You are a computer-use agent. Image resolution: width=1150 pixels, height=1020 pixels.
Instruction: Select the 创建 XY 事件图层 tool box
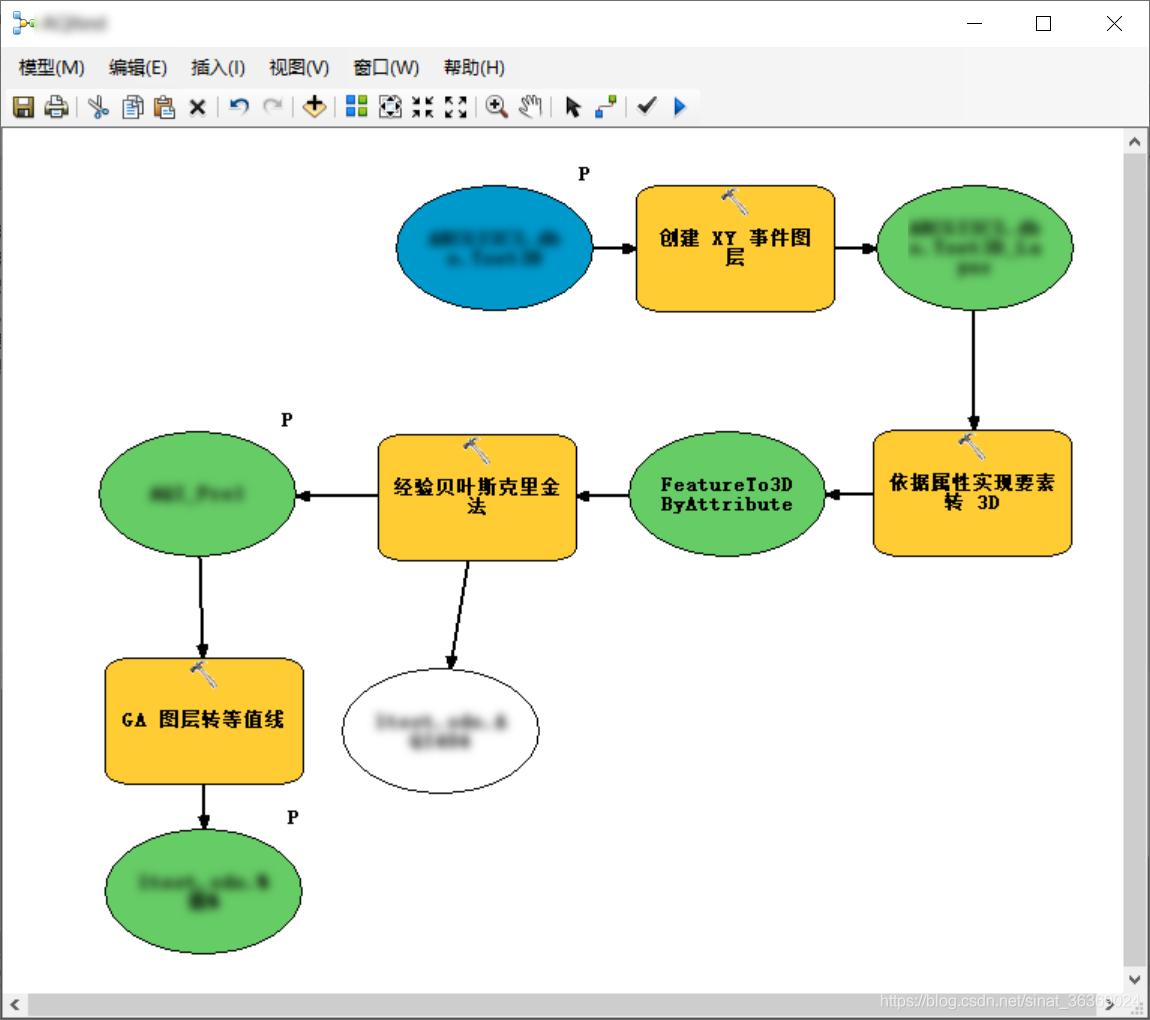click(735, 247)
